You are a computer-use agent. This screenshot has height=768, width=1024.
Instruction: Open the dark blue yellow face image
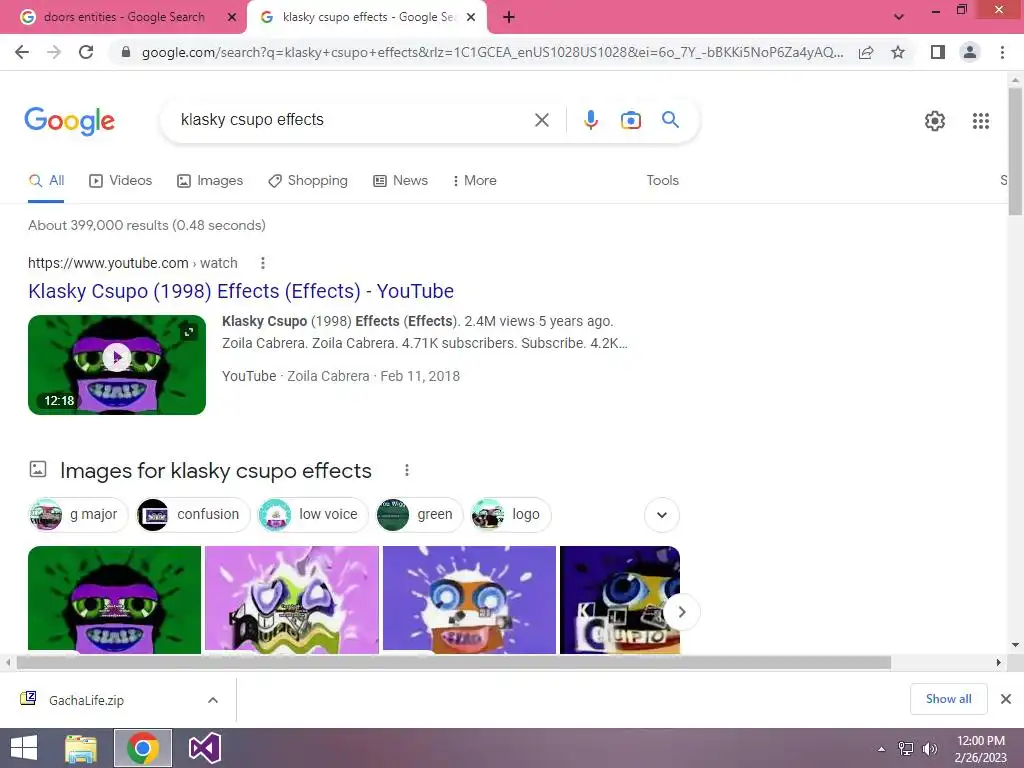(620, 600)
